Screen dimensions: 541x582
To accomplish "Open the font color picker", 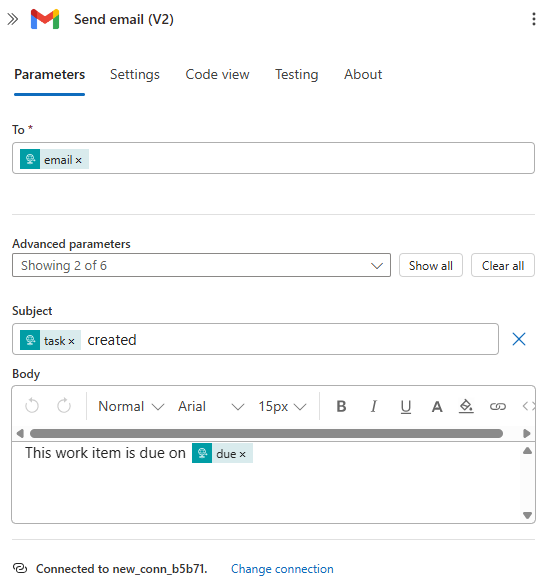I will coord(437,407).
